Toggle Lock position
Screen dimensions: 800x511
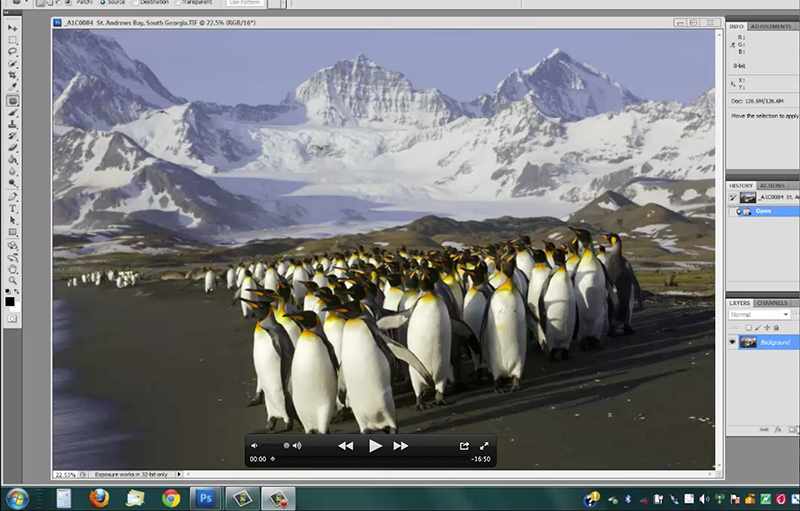tap(767, 328)
